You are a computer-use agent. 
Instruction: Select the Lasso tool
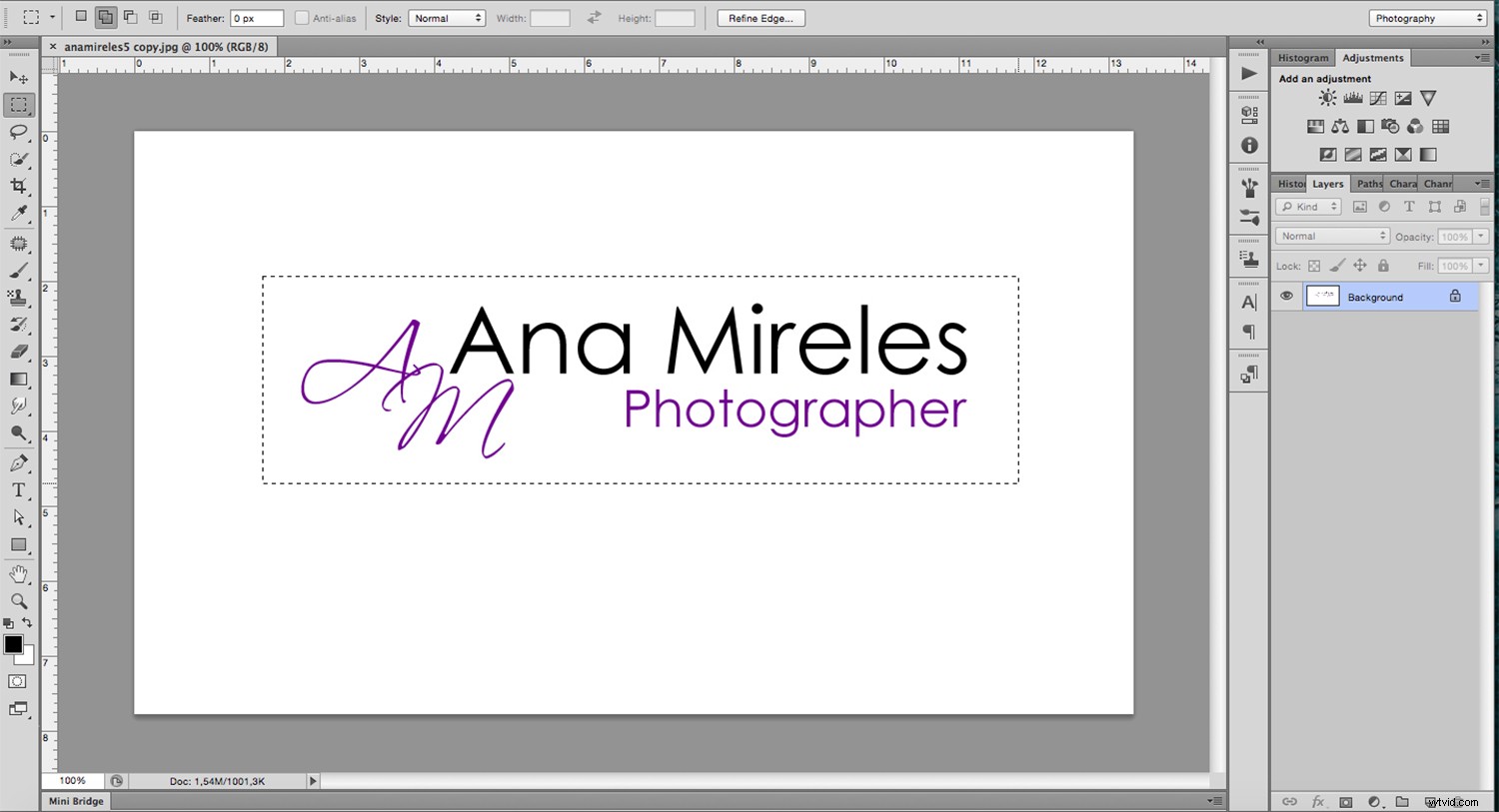coord(19,132)
